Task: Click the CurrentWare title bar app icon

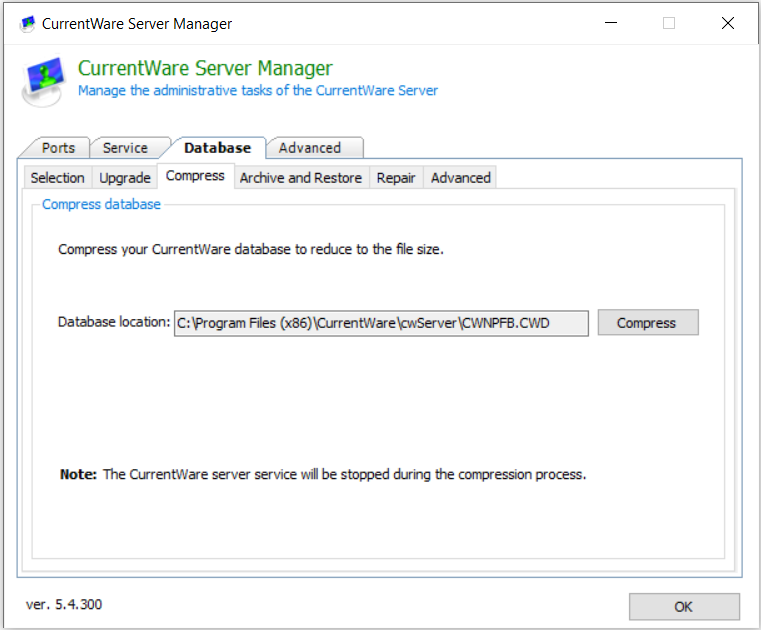Action: pos(28,23)
